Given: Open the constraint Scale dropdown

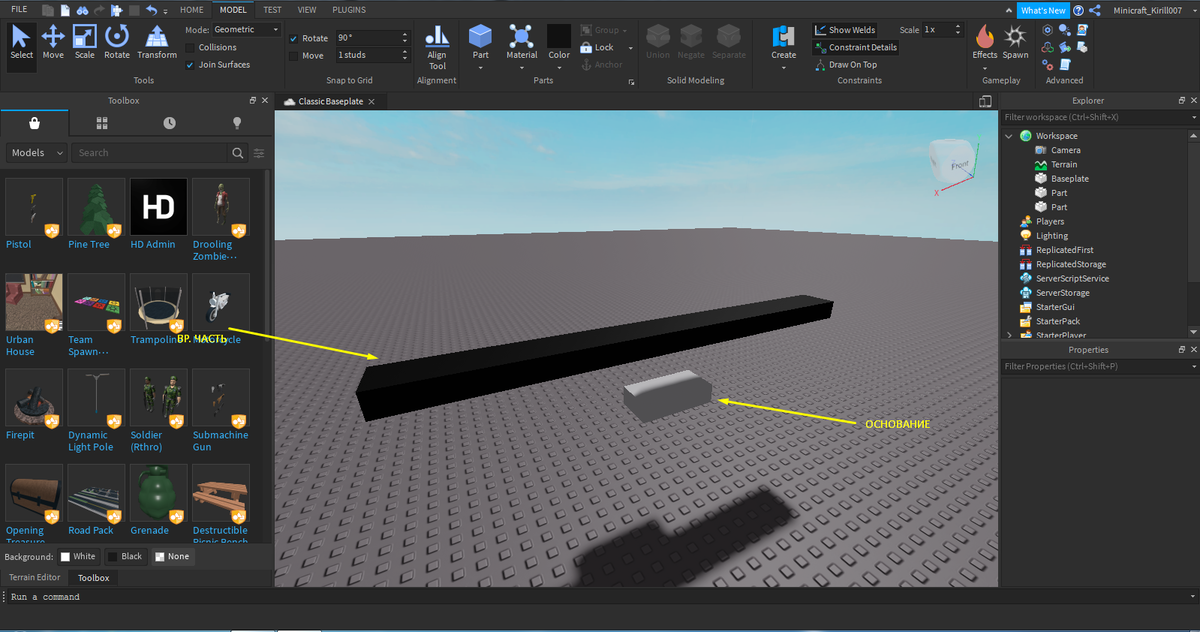Looking at the screenshot, I should coord(945,30).
